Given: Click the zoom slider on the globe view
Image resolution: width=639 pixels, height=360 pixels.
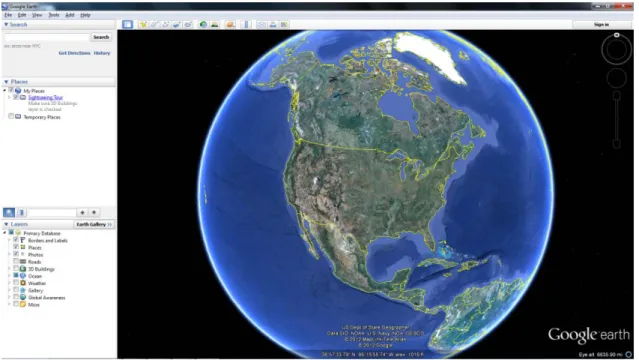Looking at the screenshot, I should pos(617,119).
